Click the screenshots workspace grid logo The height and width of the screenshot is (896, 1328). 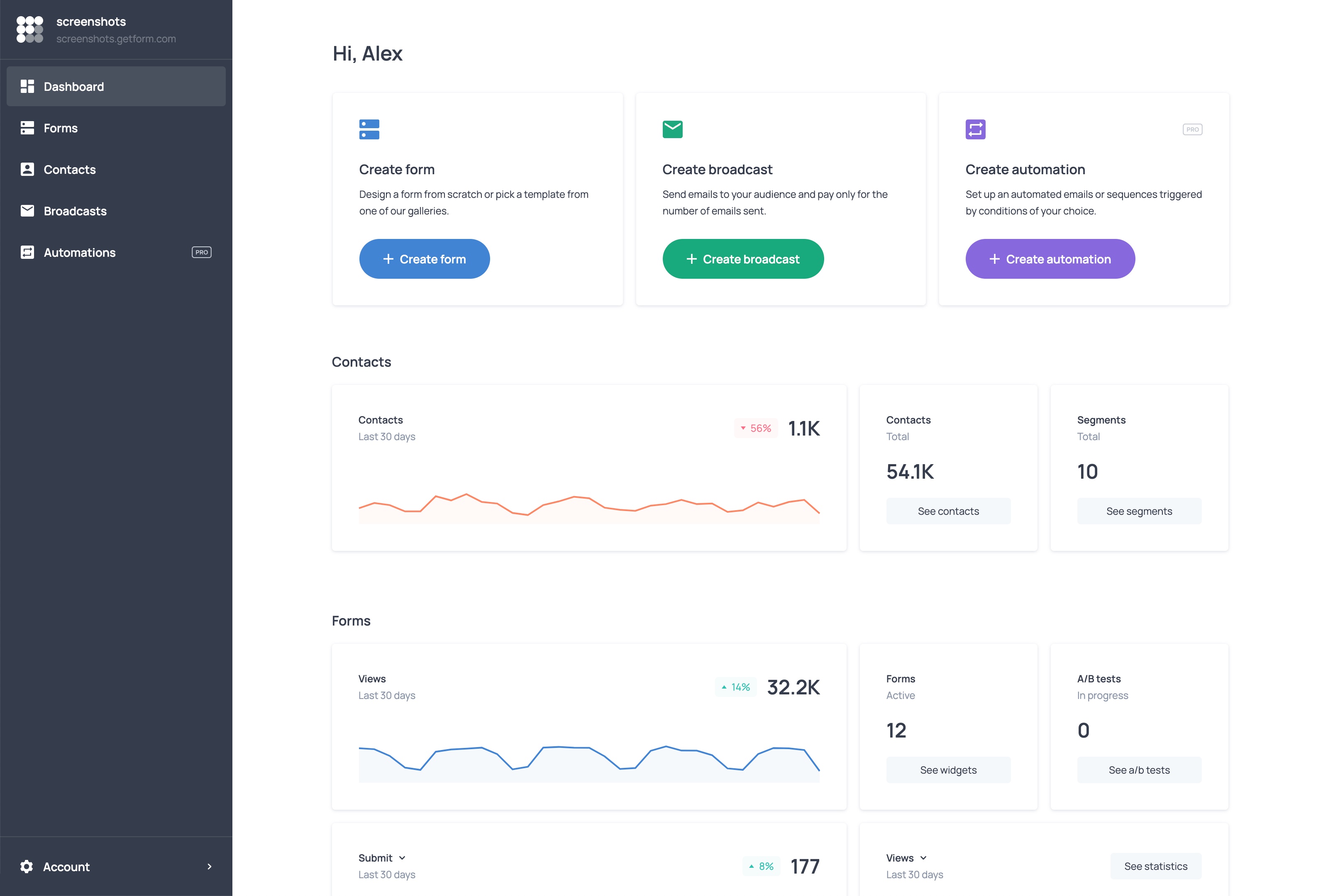(29, 29)
